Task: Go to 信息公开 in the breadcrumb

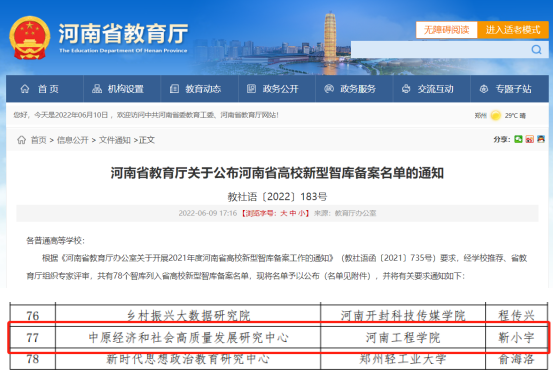Action: pos(73,140)
